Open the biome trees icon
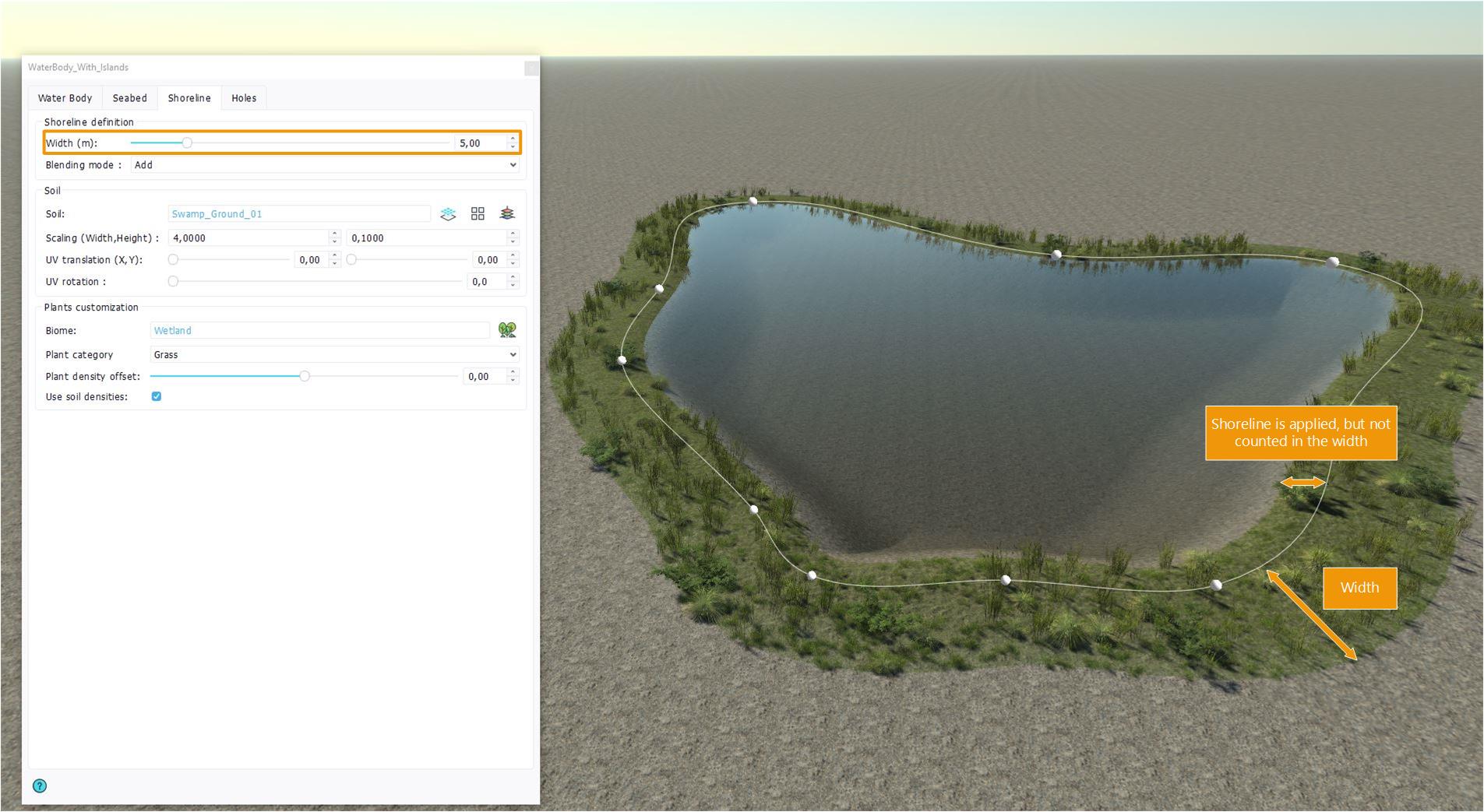Viewport: 1484px width, 812px height. (507, 331)
